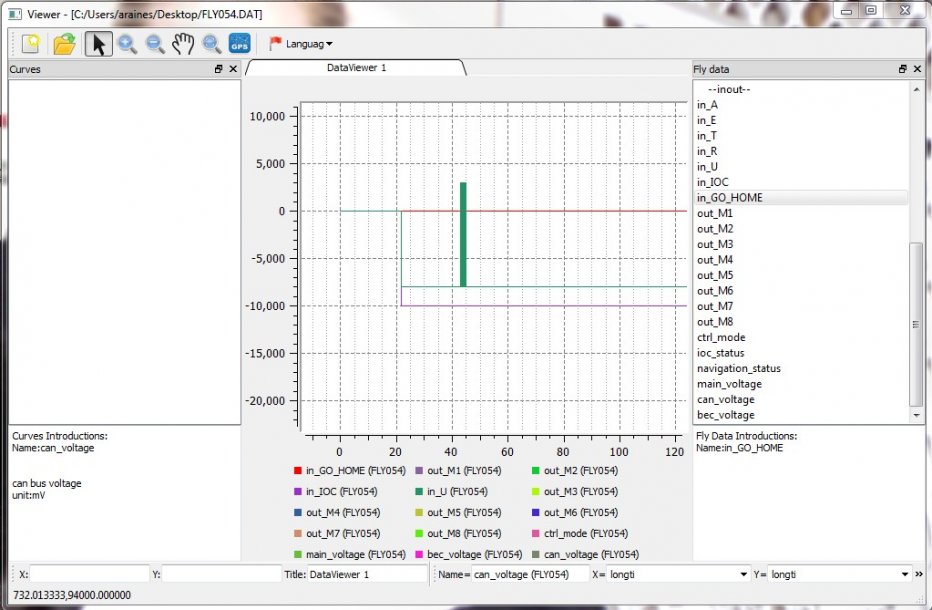This screenshot has height=610, width=932.
Task: Select the arrow pointer tool
Action: pos(98,43)
